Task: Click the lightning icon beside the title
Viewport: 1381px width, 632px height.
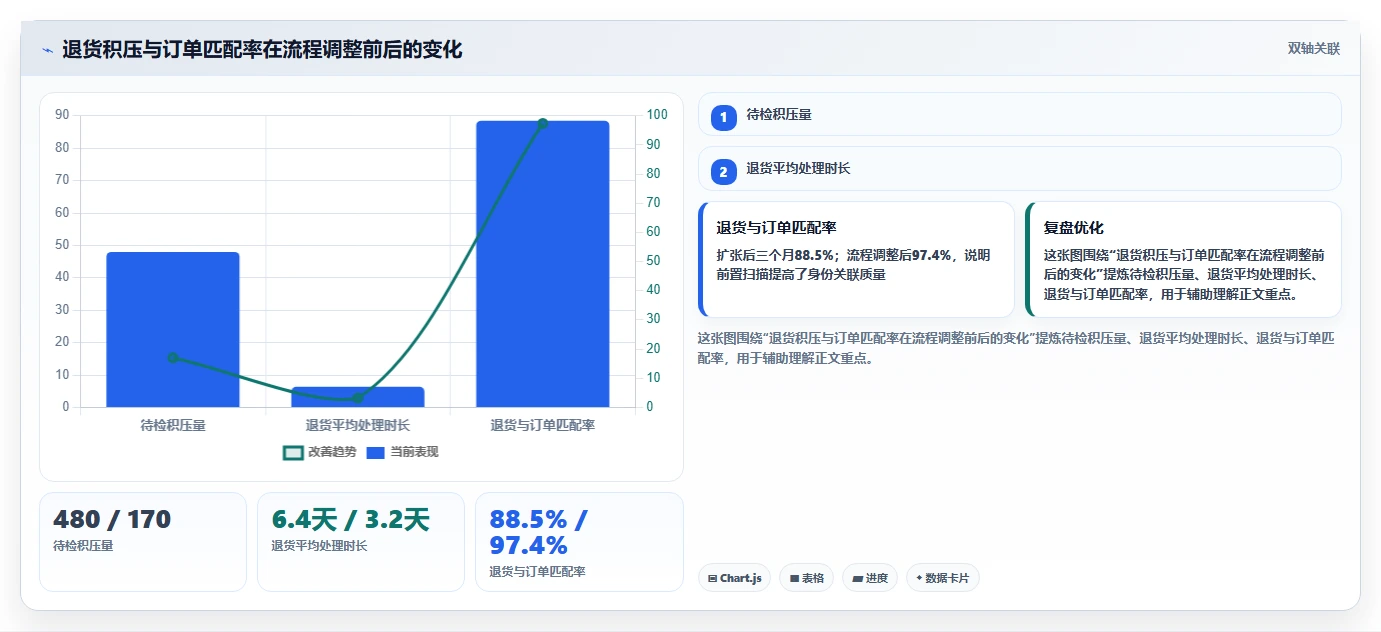Action: 47,50
